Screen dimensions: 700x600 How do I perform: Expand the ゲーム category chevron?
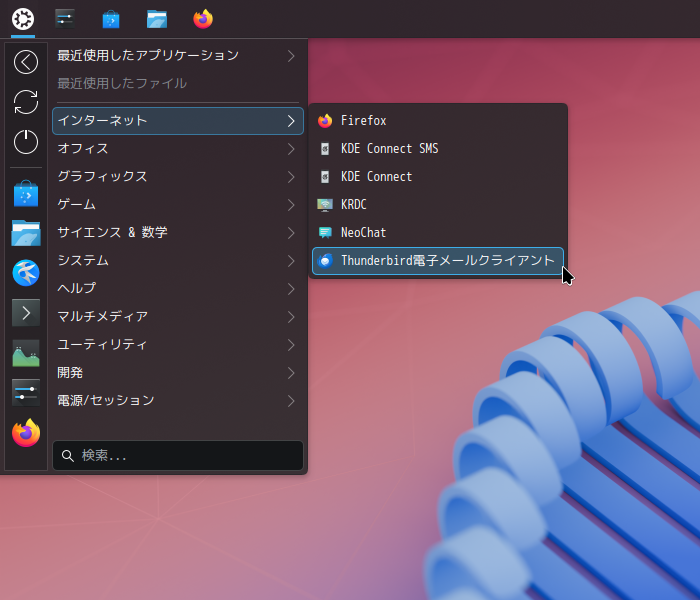(x=291, y=205)
